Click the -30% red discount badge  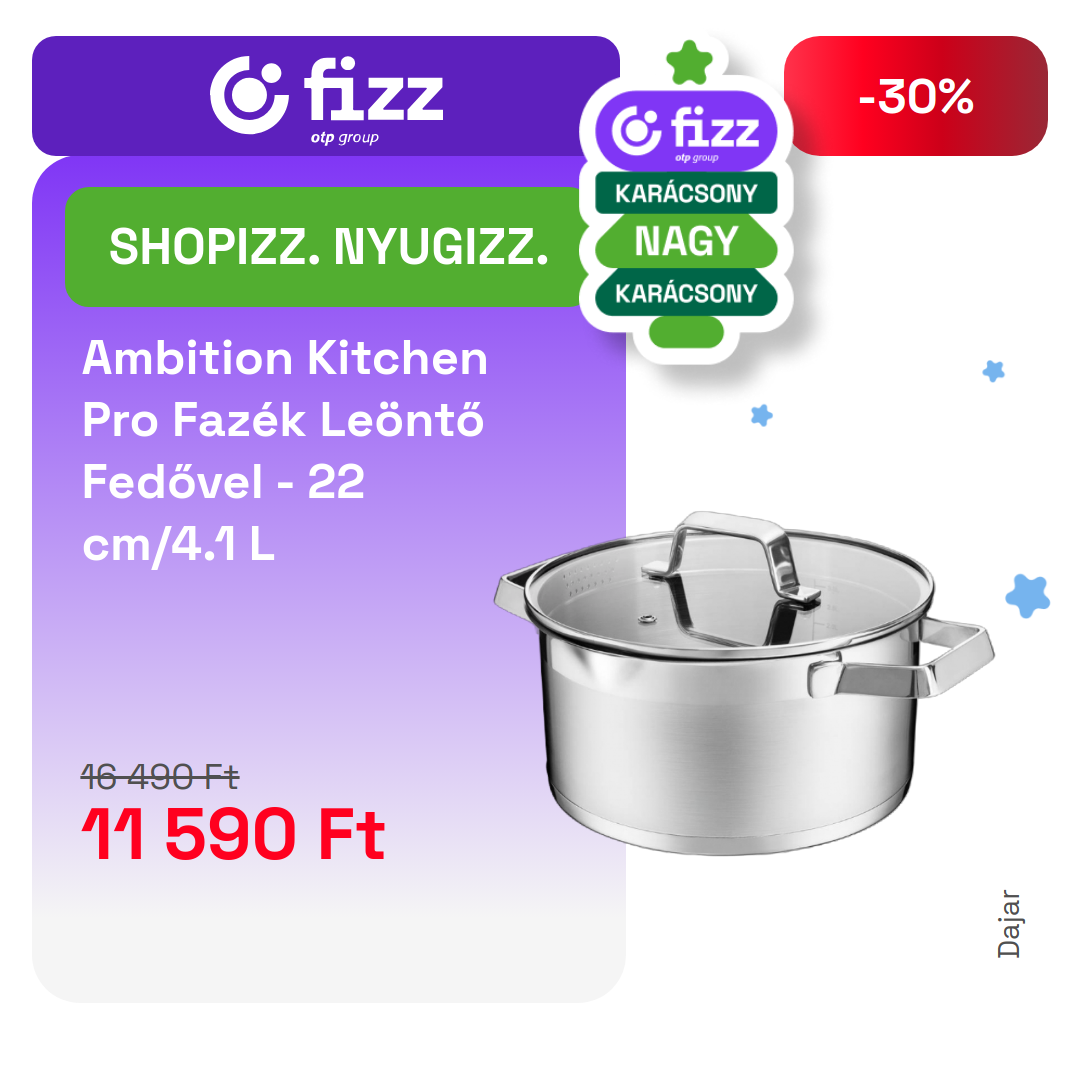(915, 96)
